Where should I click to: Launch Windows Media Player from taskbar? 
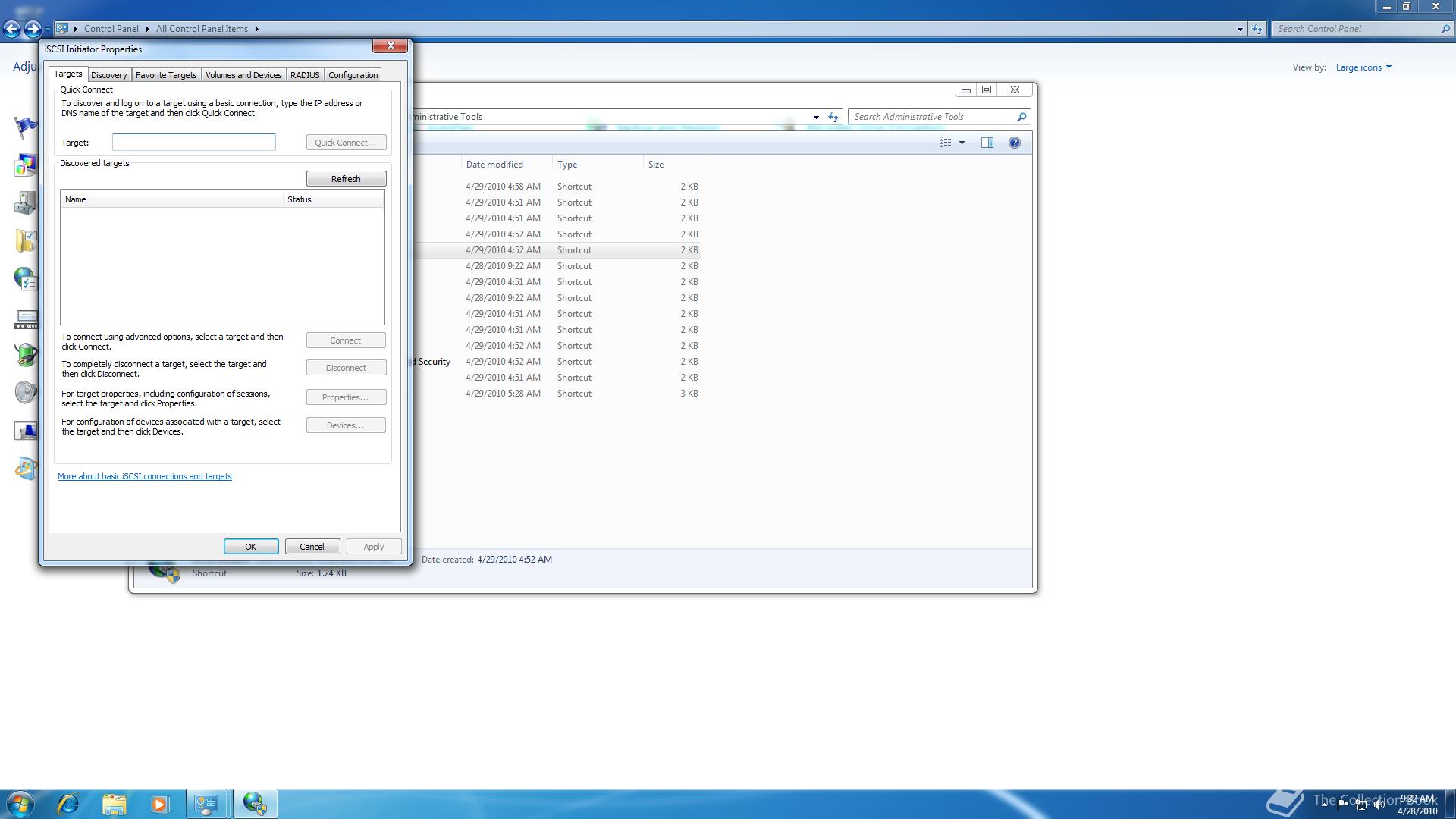point(159,804)
